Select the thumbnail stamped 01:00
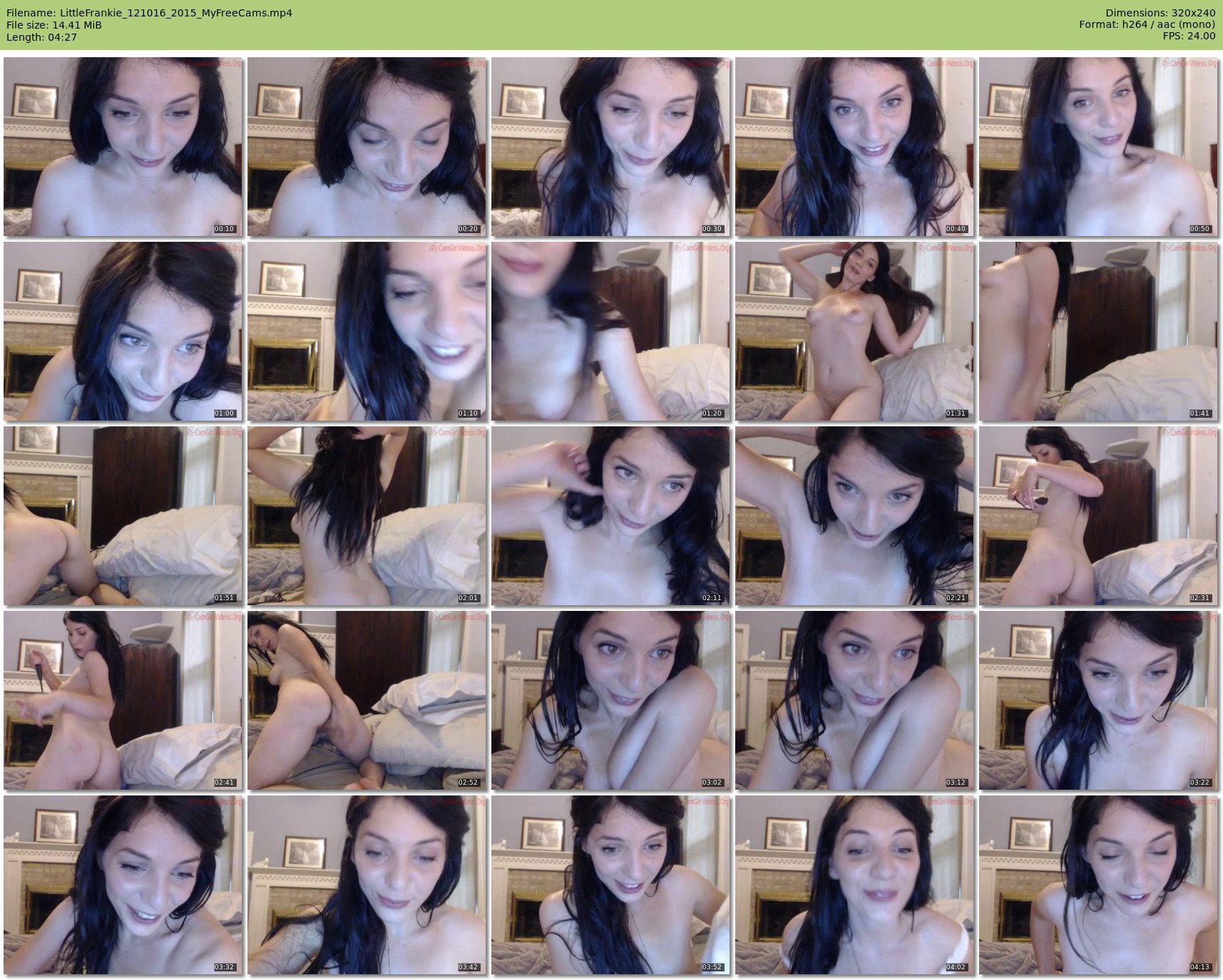1223x980 pixels. point(123,331)
